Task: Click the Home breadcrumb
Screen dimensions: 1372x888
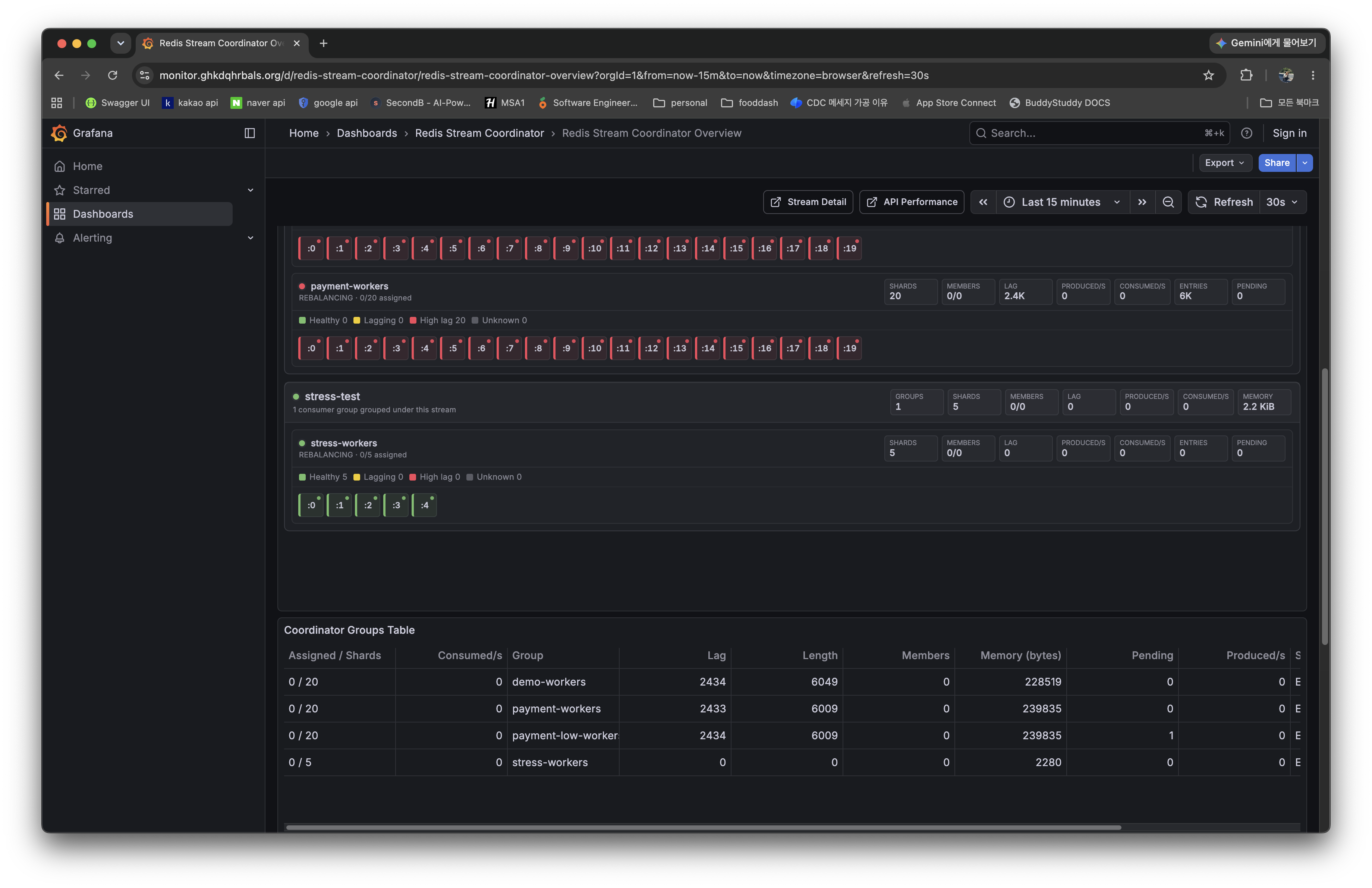Action: [x=304, y=133]
